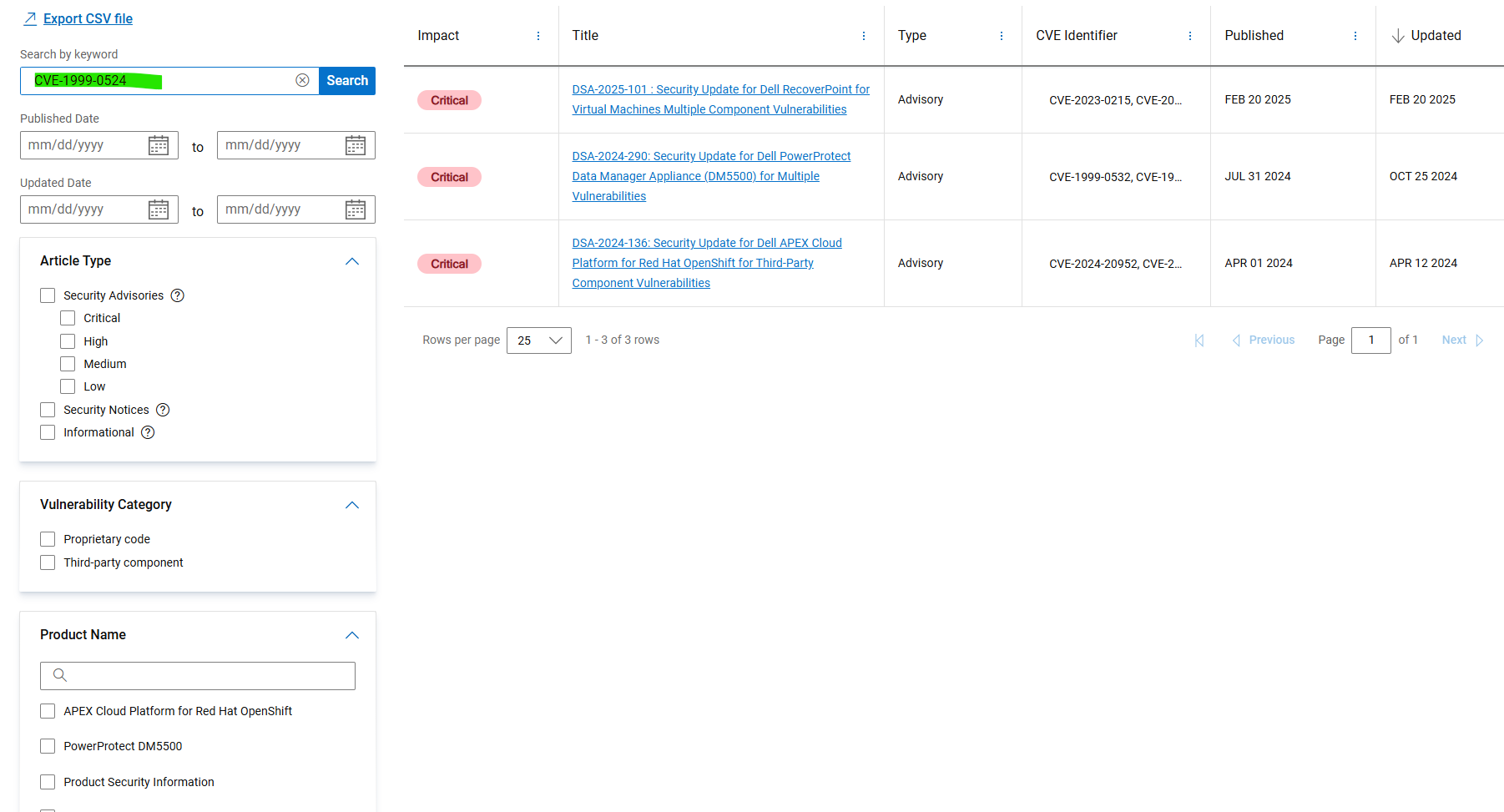Viewport: 1504px width, 812px height.
Task: Open calendar picker for Published Date start
Action: (x=159, y=145)
